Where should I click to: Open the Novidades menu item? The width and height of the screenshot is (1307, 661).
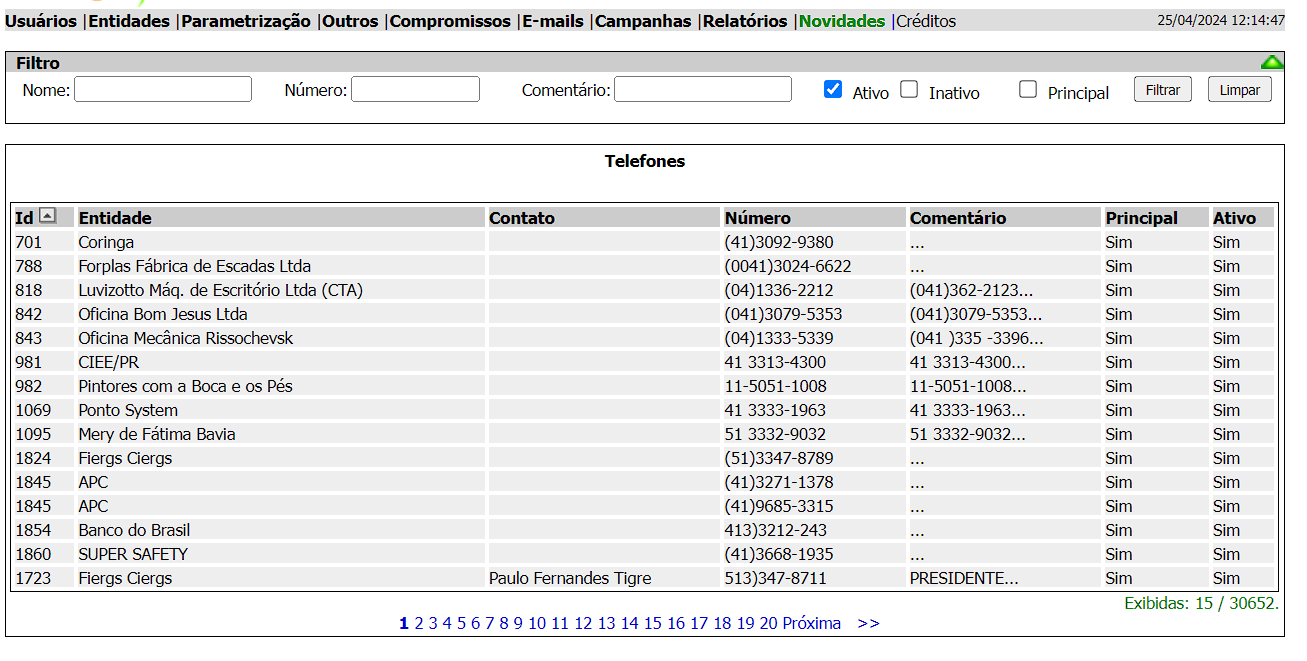pyautogui.click(x=841, y=21)
